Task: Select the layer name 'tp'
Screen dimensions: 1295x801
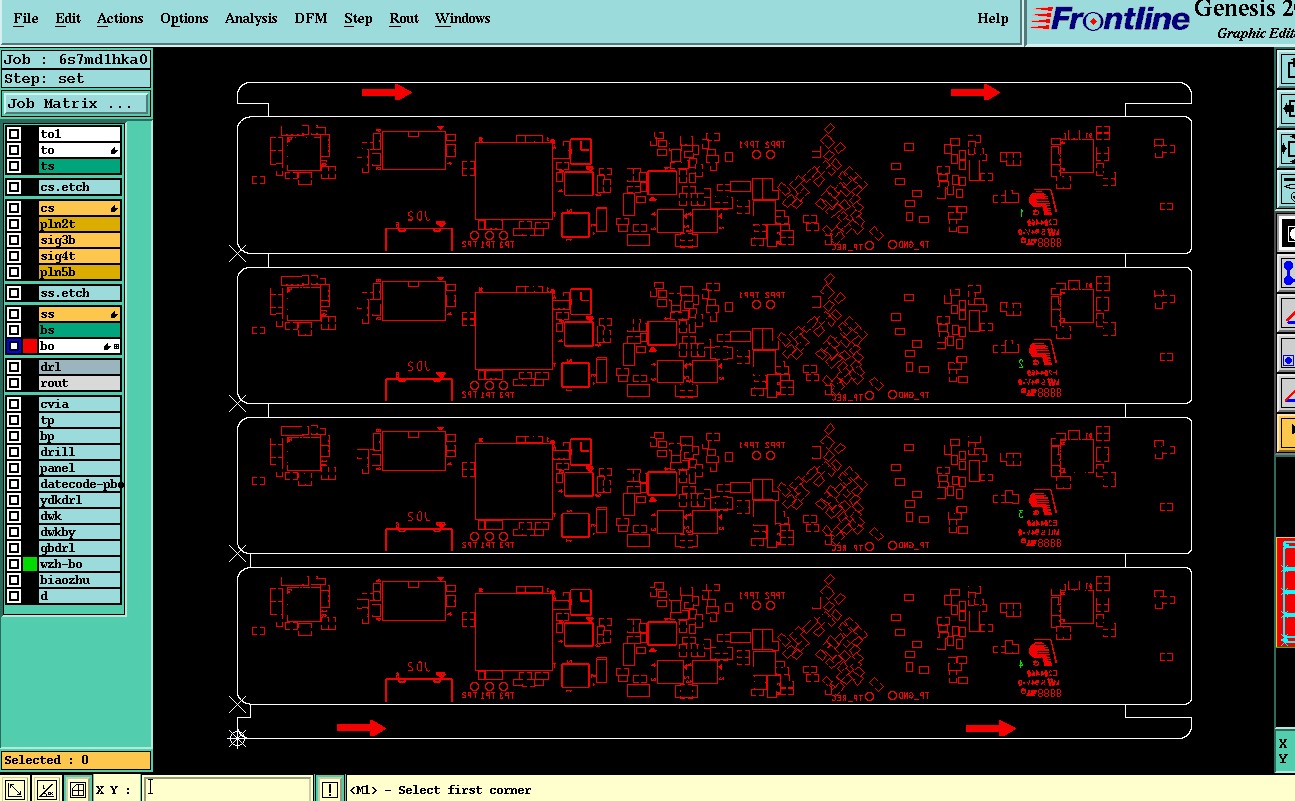Action: click(79, 420)
